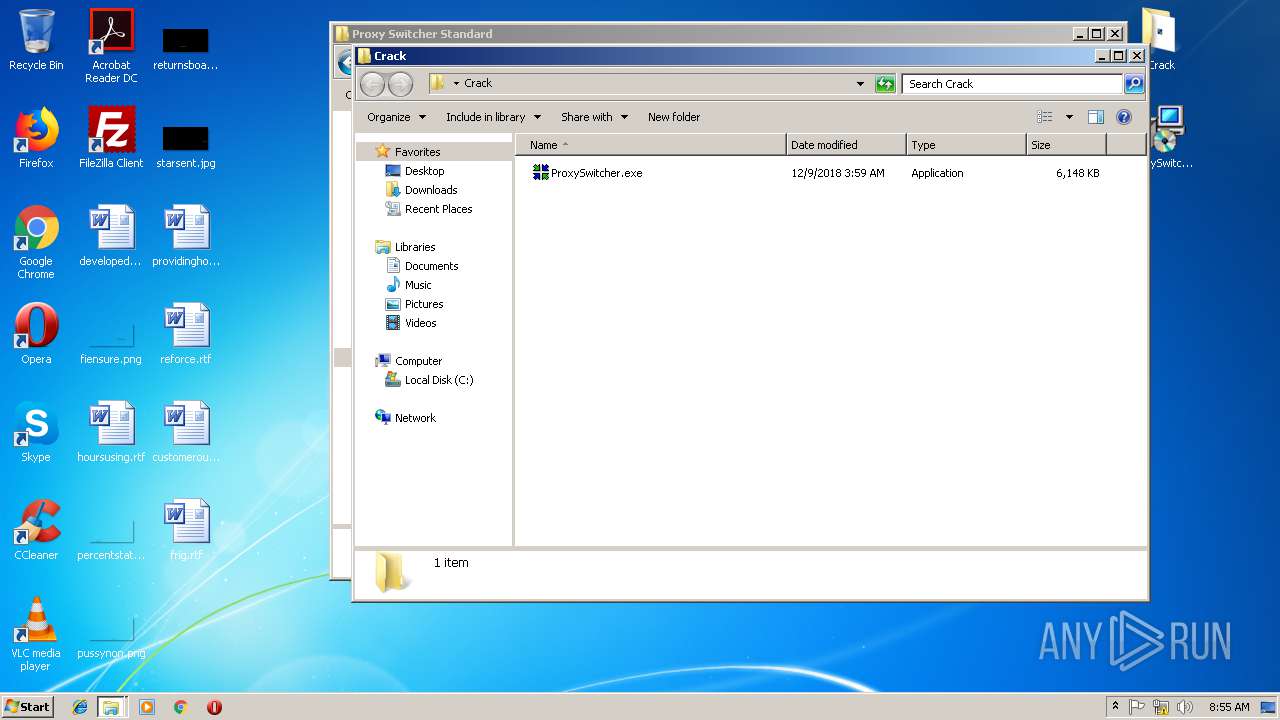Select starsent.jpg desktop file
Screen dimensions: 1280x720
click(x=186, y=146)
